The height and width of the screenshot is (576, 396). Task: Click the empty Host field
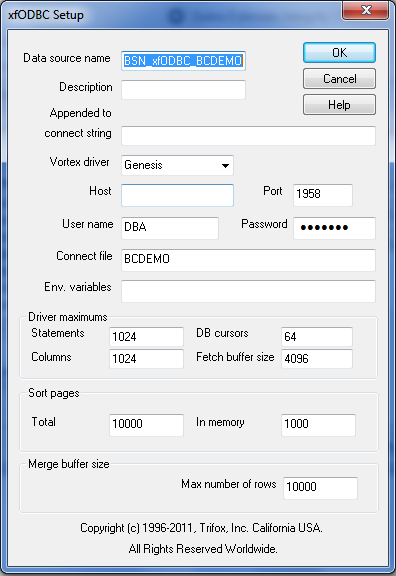click(x=177, y=195)
